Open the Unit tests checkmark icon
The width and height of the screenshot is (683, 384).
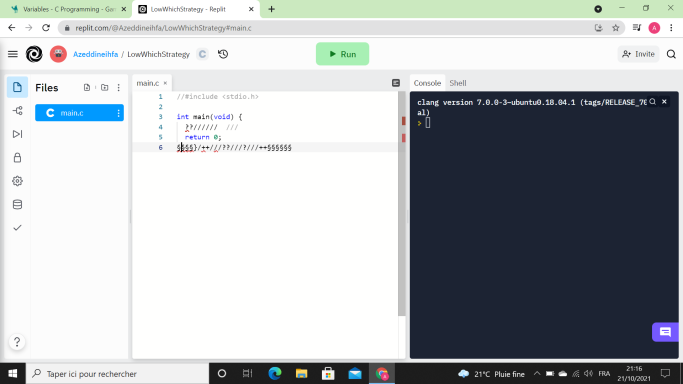click(17, 228)
